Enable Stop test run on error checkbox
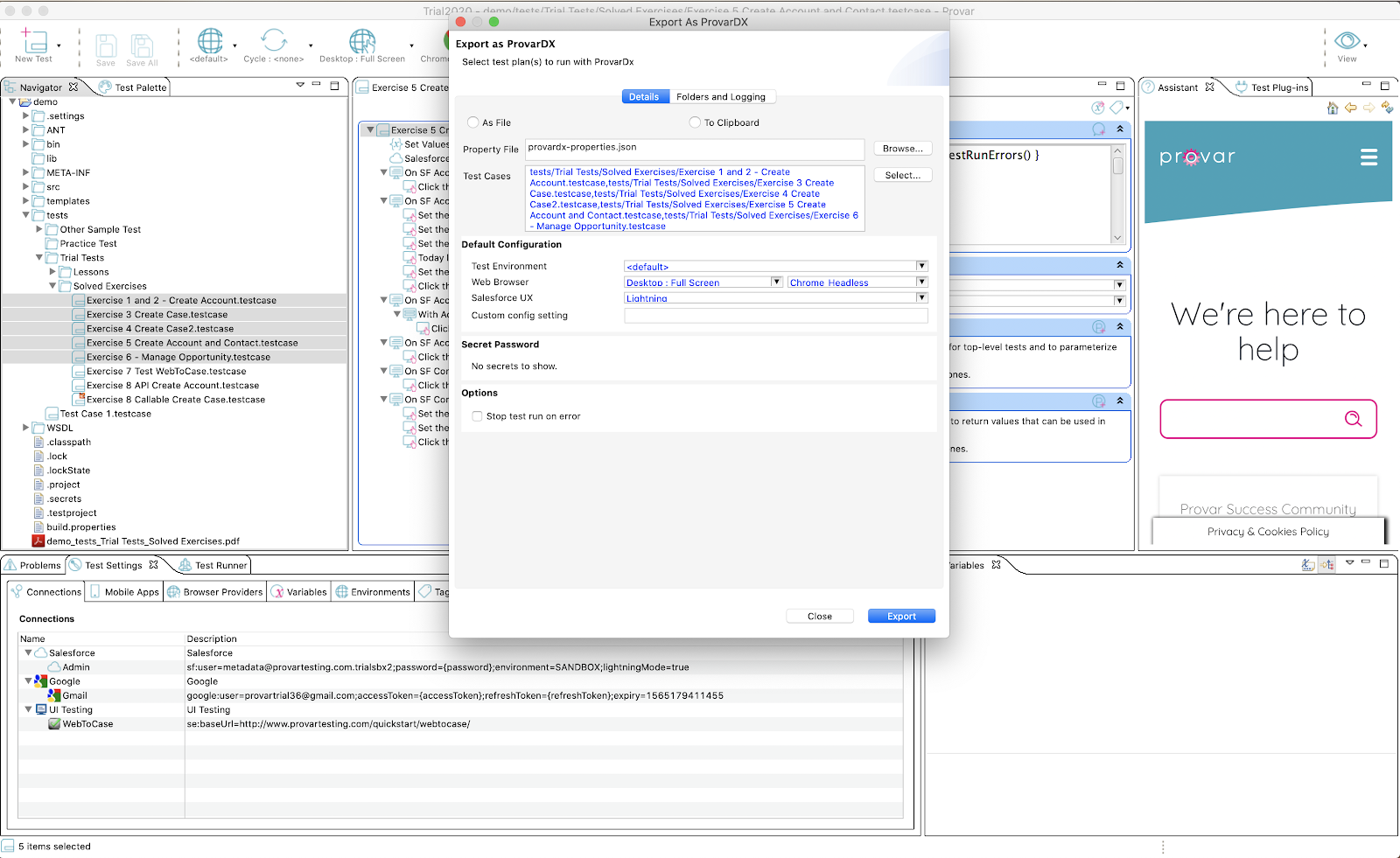Image resolution: width=1400 pixels, height=858 pixels. 477,416
